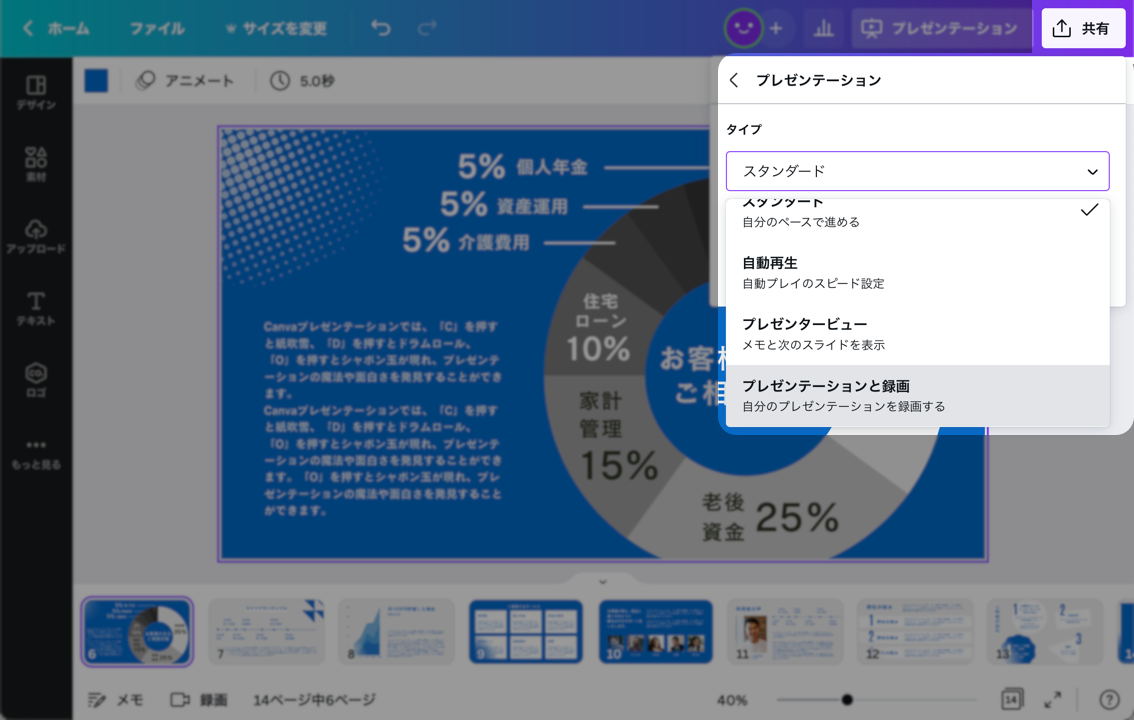This screenshot has width=1134, height=720.
Task: Open the bar chart insights icon
Action: [823, 28]
